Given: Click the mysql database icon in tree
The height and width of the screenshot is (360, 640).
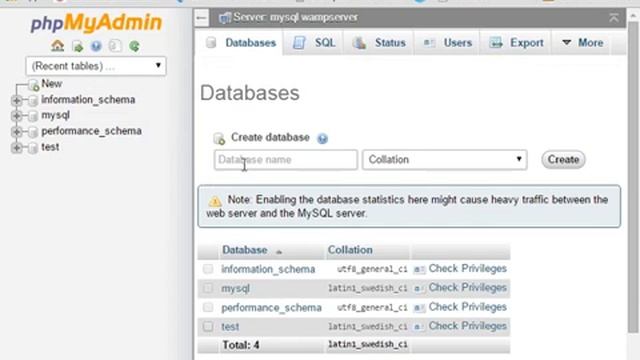Looking at the screenshot, I should 33,116.
